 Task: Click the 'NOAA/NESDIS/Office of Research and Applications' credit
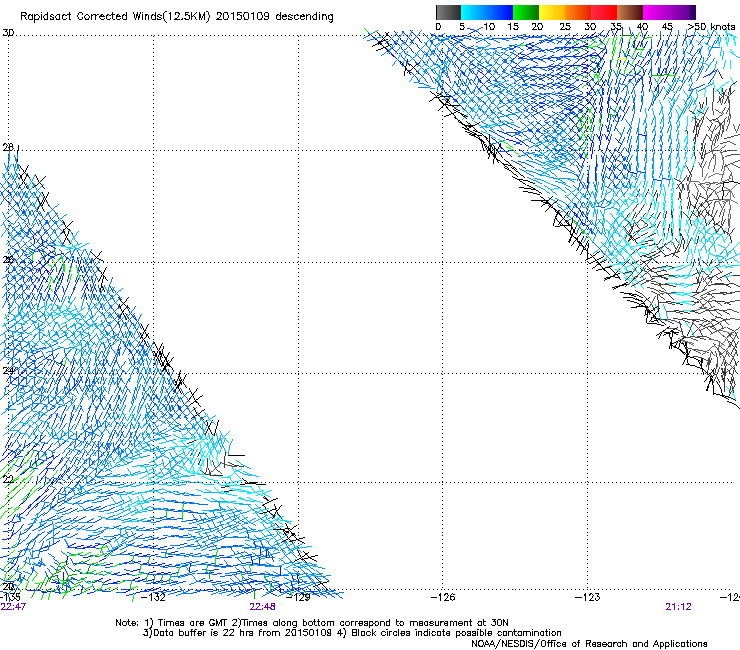589,644
